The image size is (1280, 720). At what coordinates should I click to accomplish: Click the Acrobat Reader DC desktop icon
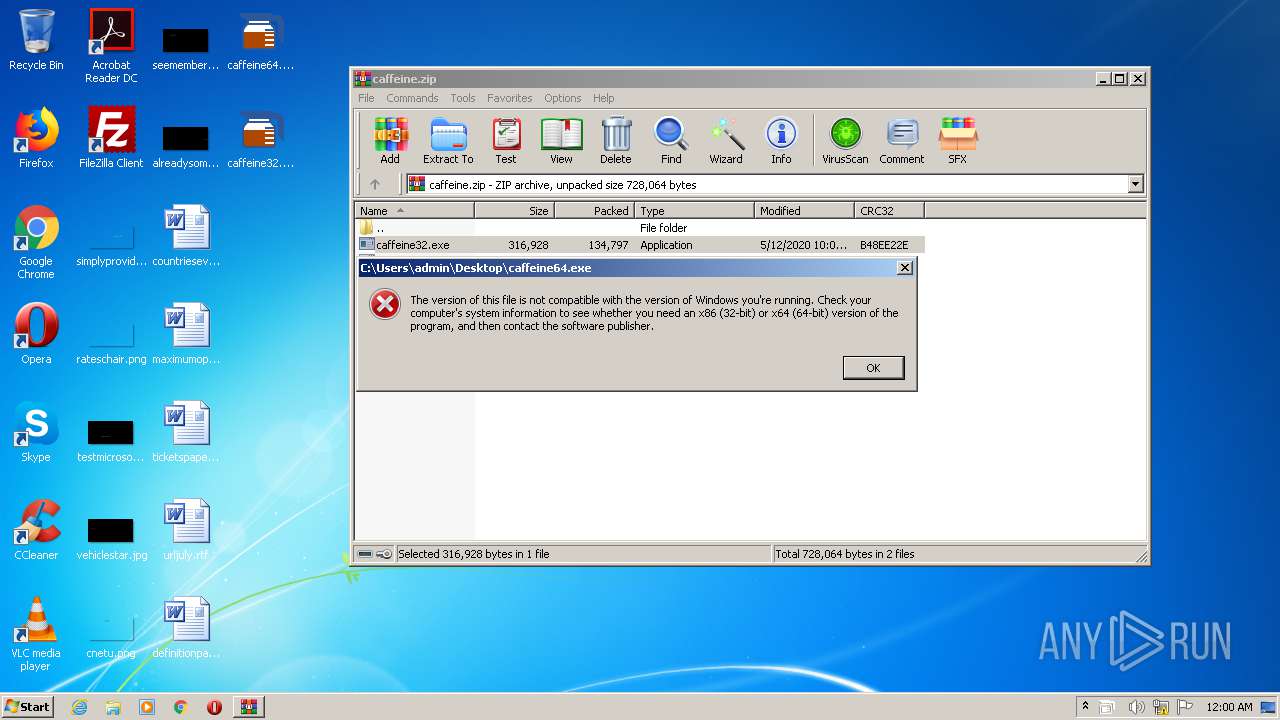click(x=111, y=47)
